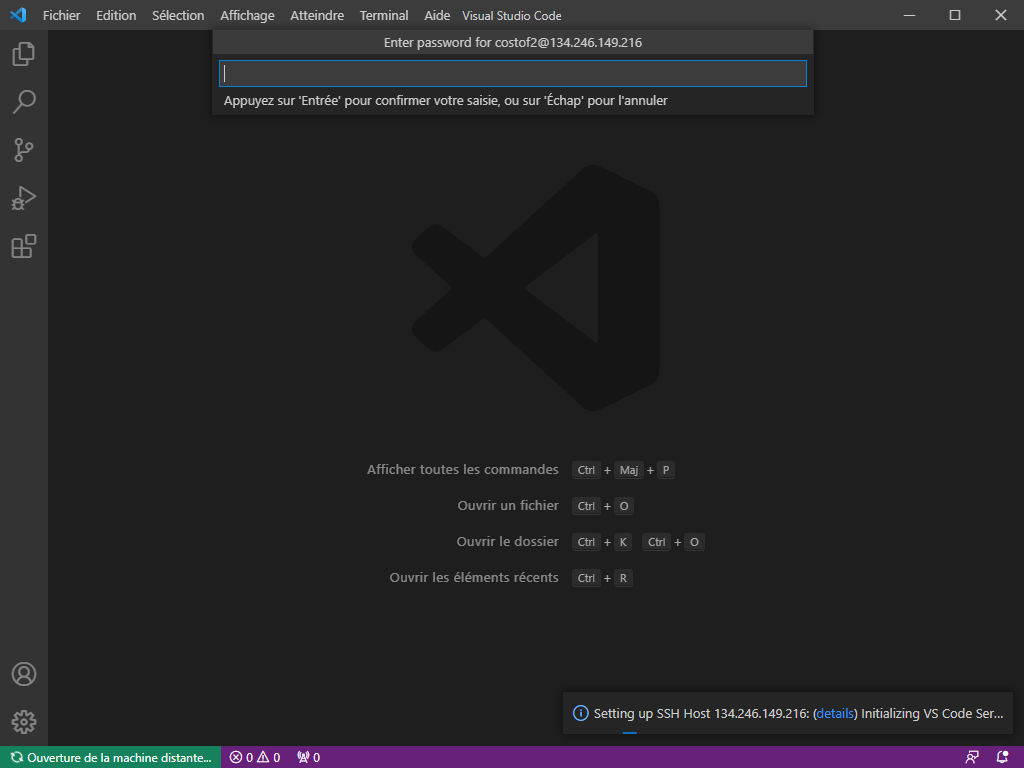This screenshot has width=1024, height=768.
Task: Open the Explorer view in activity bar
Action: tap(24, 54)
